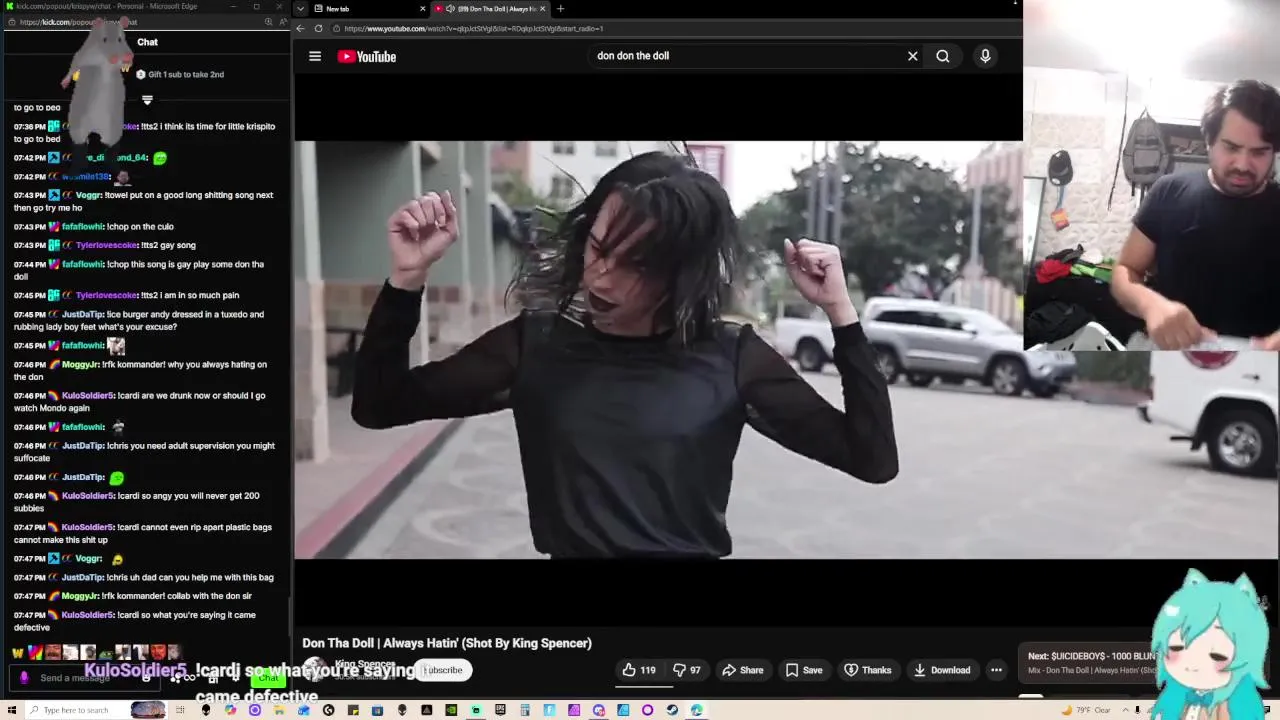Open the 'Gift 1 sub to take 2nd' banner
The image size is (1280, 720).
click(180, 74)
